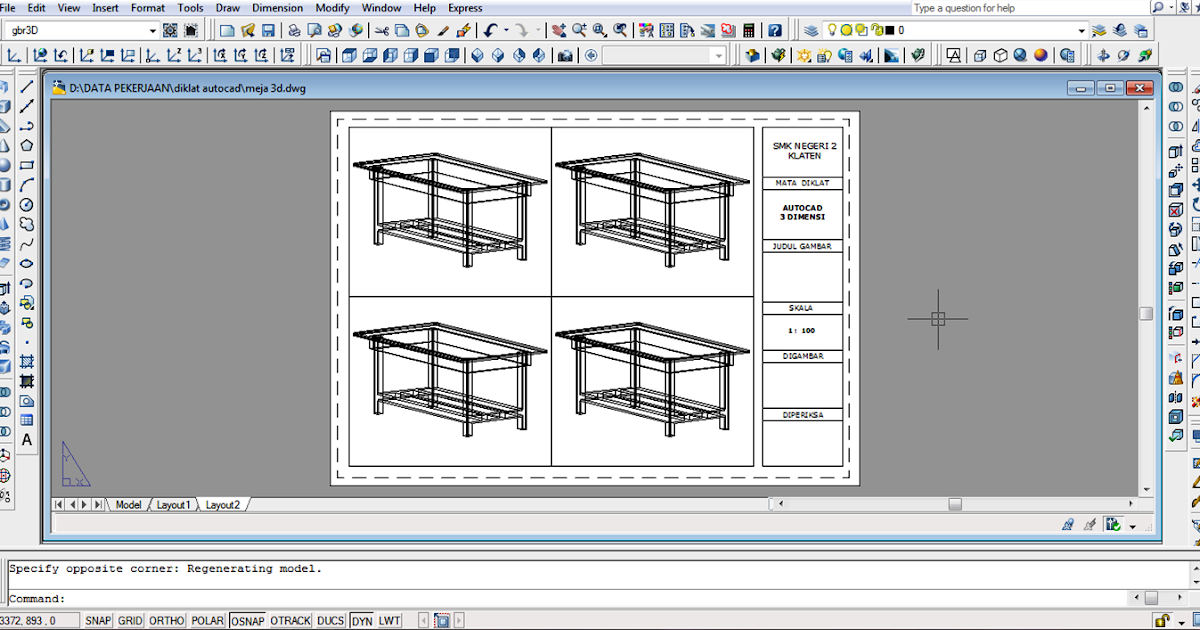Image resolution: width=1200 pixels, height=630 pixels.
Task: Expand the undo history dropdown arrow
Action: pyautogui.click(x=506, y=31)
